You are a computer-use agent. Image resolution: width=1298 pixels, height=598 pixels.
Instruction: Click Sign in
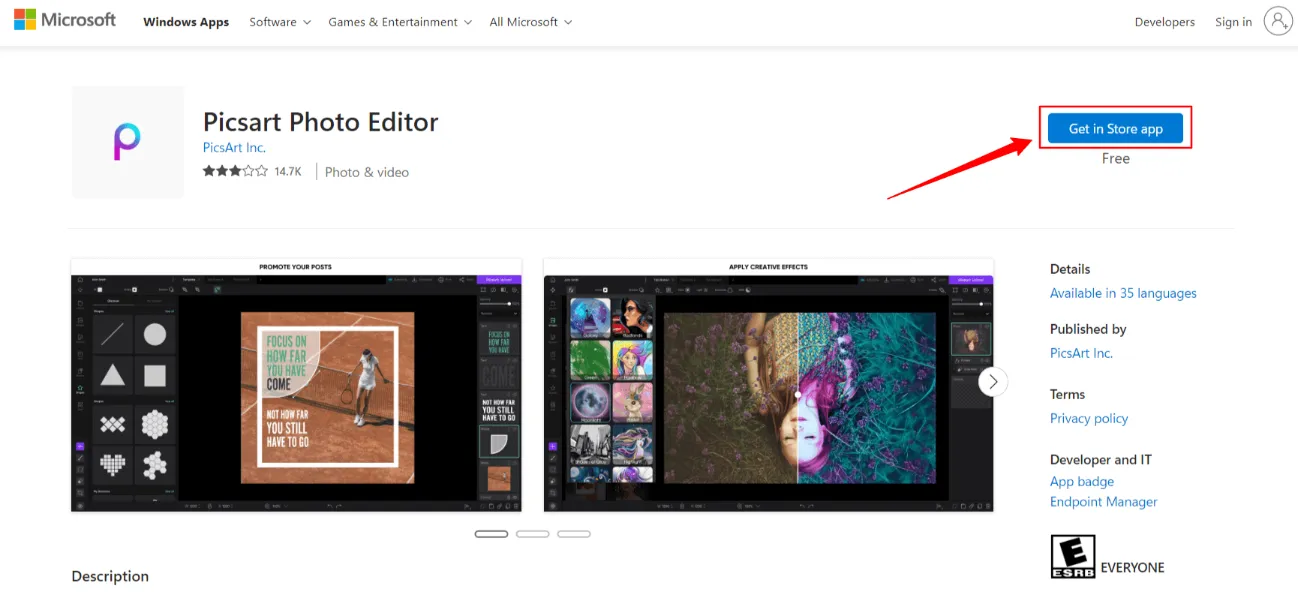pyautogui.click(x=1233, y=22)
